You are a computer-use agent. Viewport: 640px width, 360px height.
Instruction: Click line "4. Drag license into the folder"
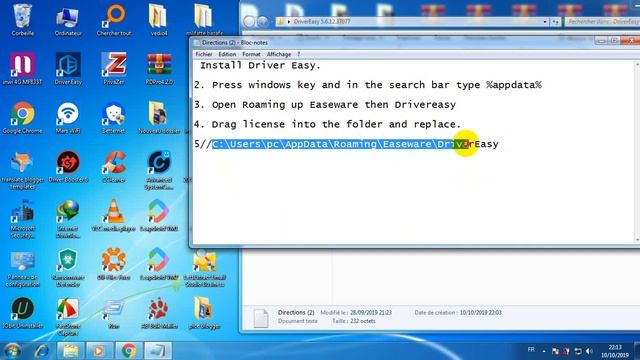tap(327, 124)
